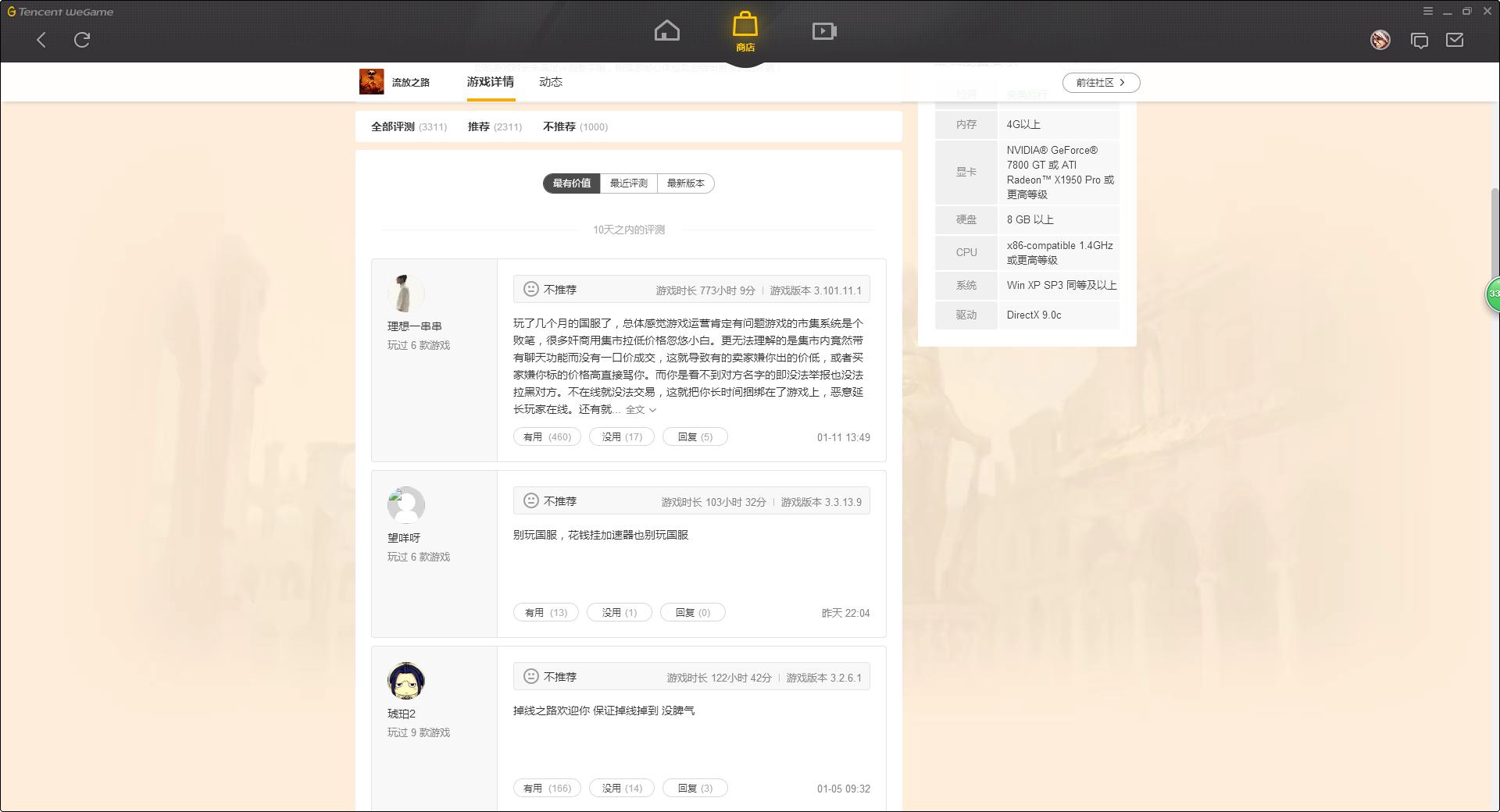Open the live video icon in top nav

[824, 31]
